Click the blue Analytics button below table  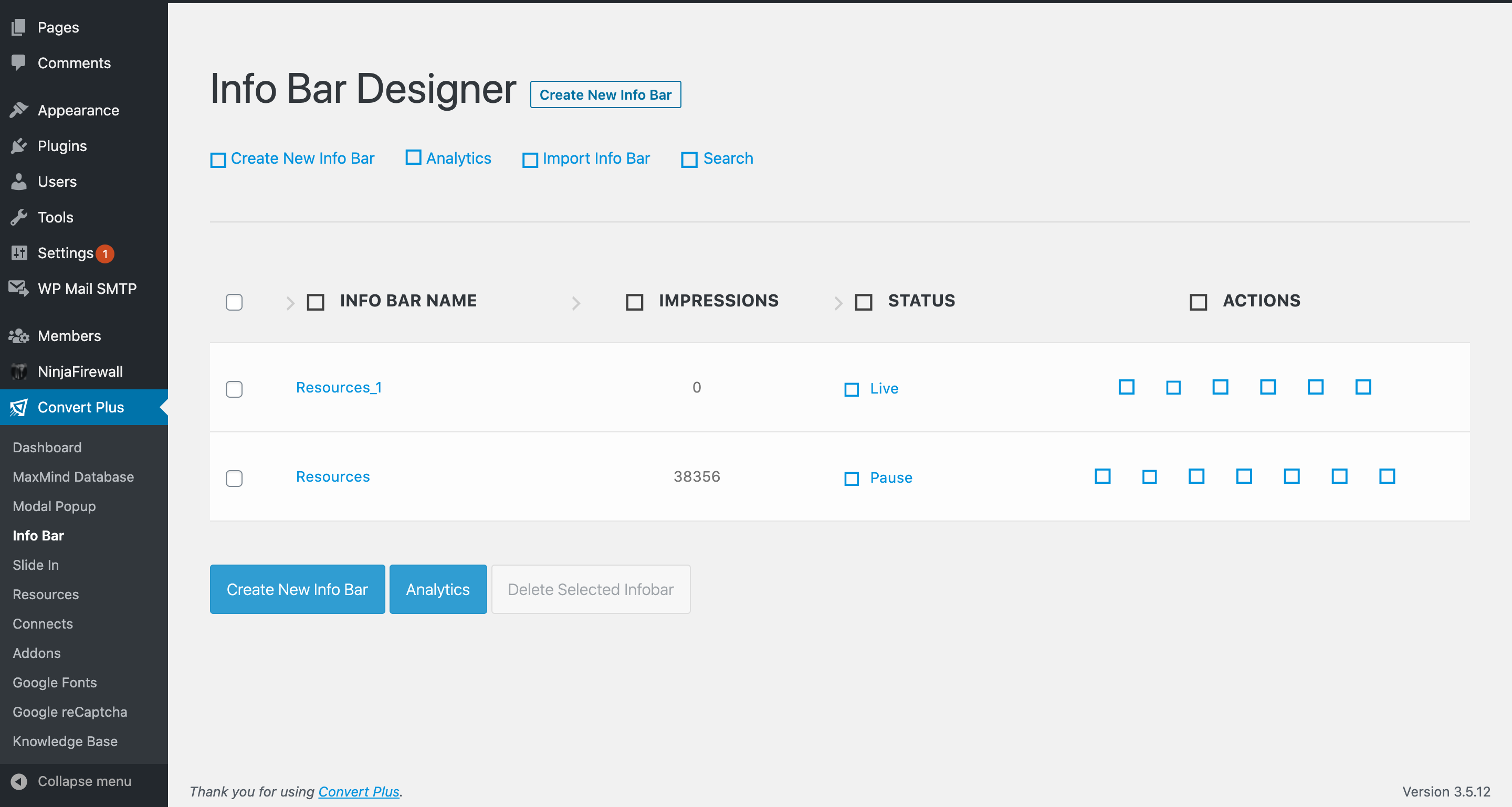tap(438, 589)
